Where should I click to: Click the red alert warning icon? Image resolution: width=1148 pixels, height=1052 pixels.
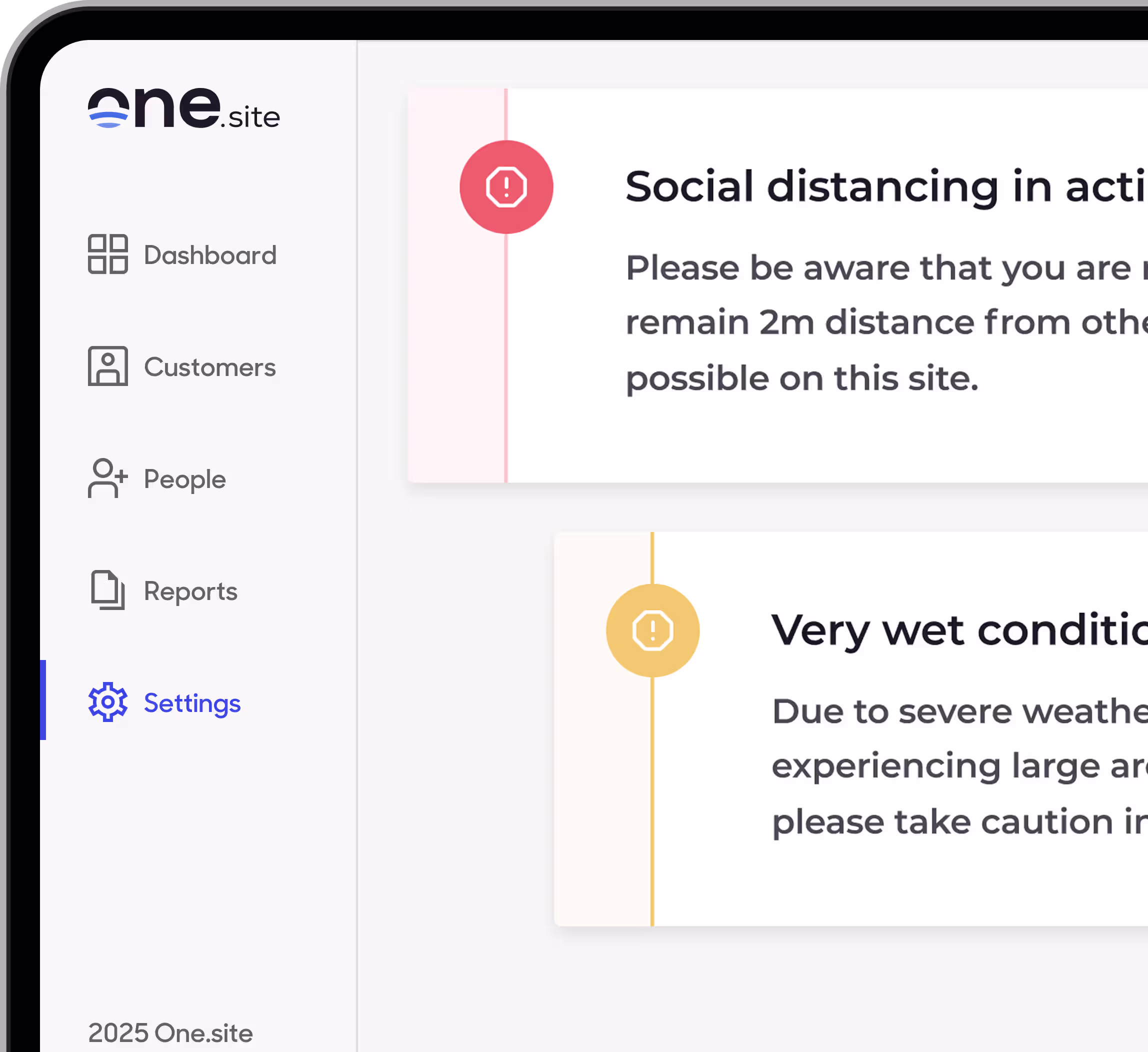click(506, 187)
